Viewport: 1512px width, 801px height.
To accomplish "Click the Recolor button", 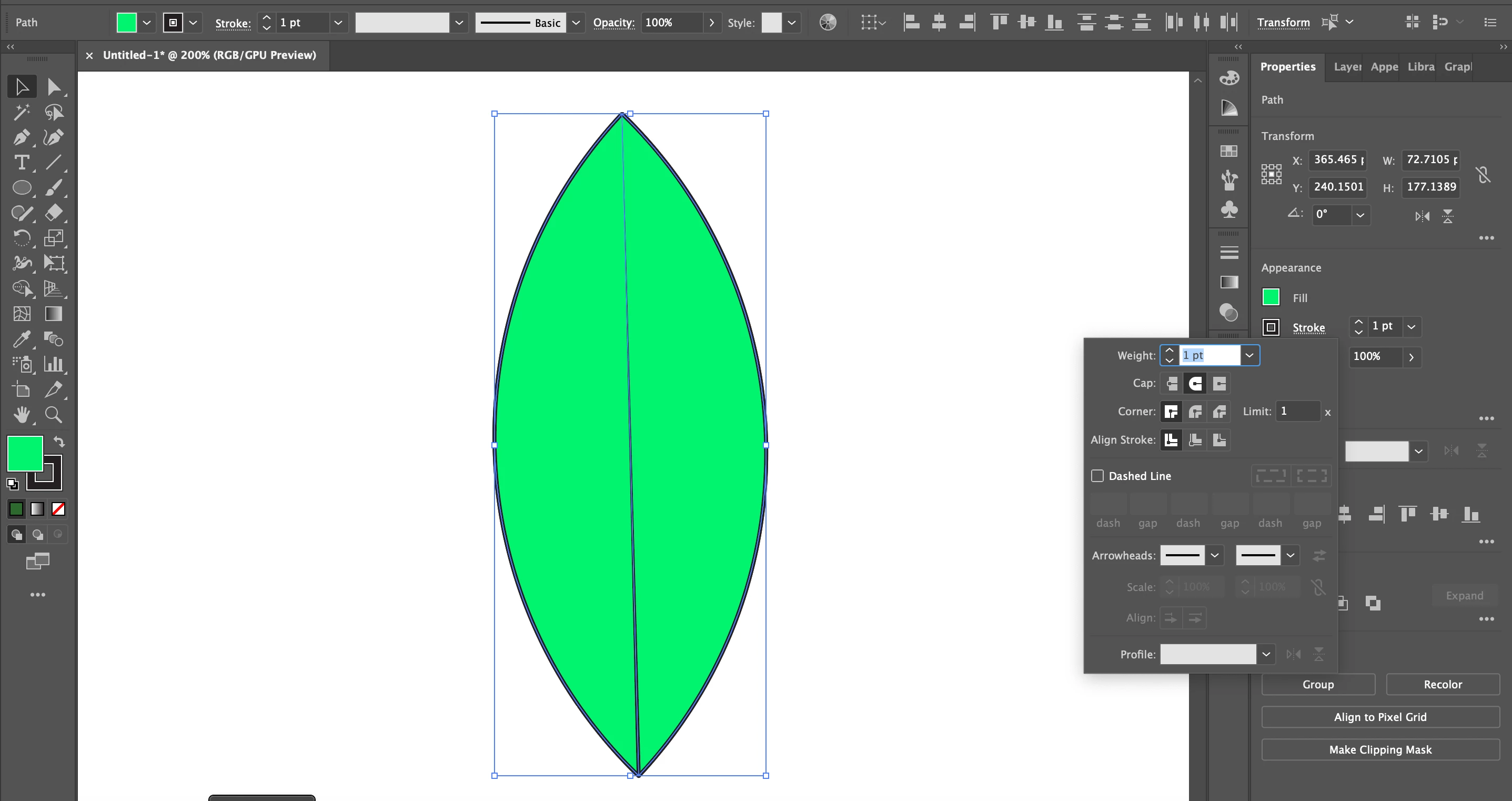I will click(x=1442, y=684).
